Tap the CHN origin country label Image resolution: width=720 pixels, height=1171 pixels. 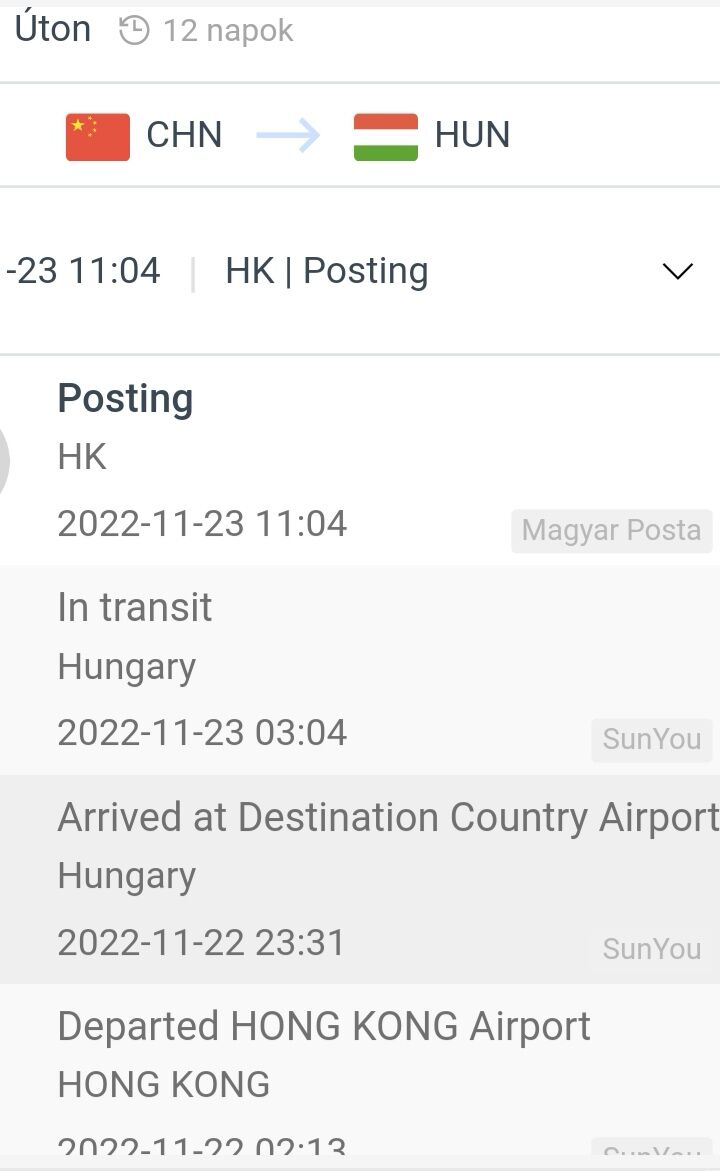[184, 135]
